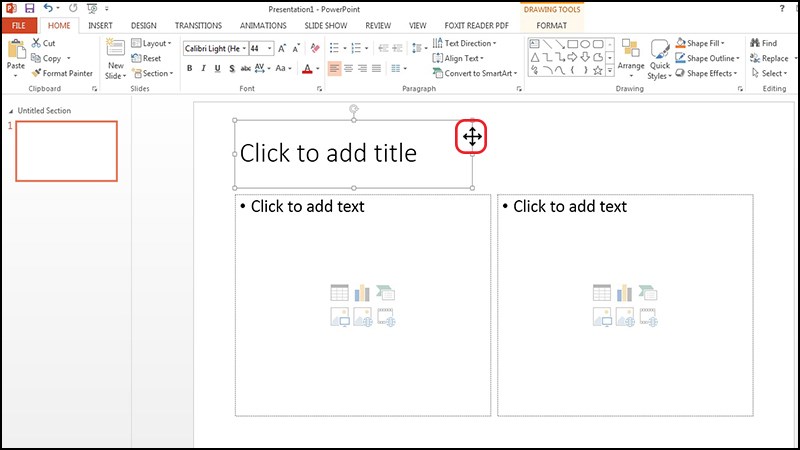
Task: Toggle Bold formatting
Action: pos(189,69)
